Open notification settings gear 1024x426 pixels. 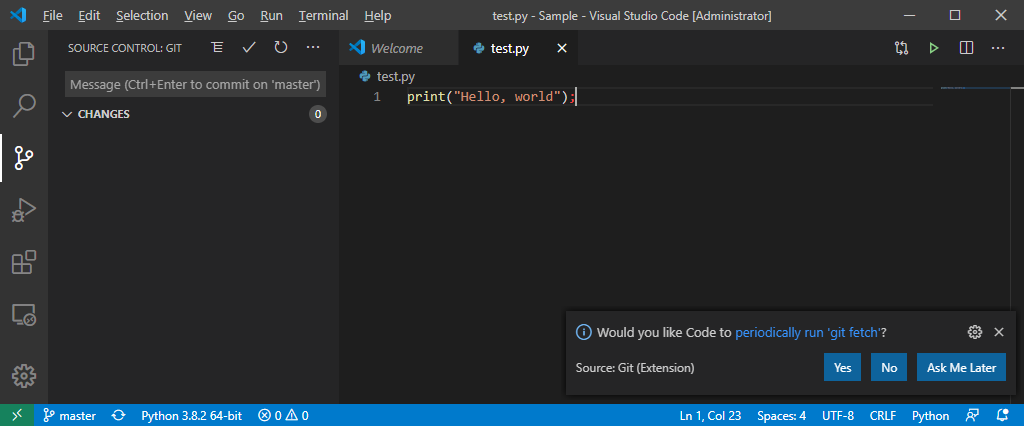pyautogui.click(x=974, y=332)
